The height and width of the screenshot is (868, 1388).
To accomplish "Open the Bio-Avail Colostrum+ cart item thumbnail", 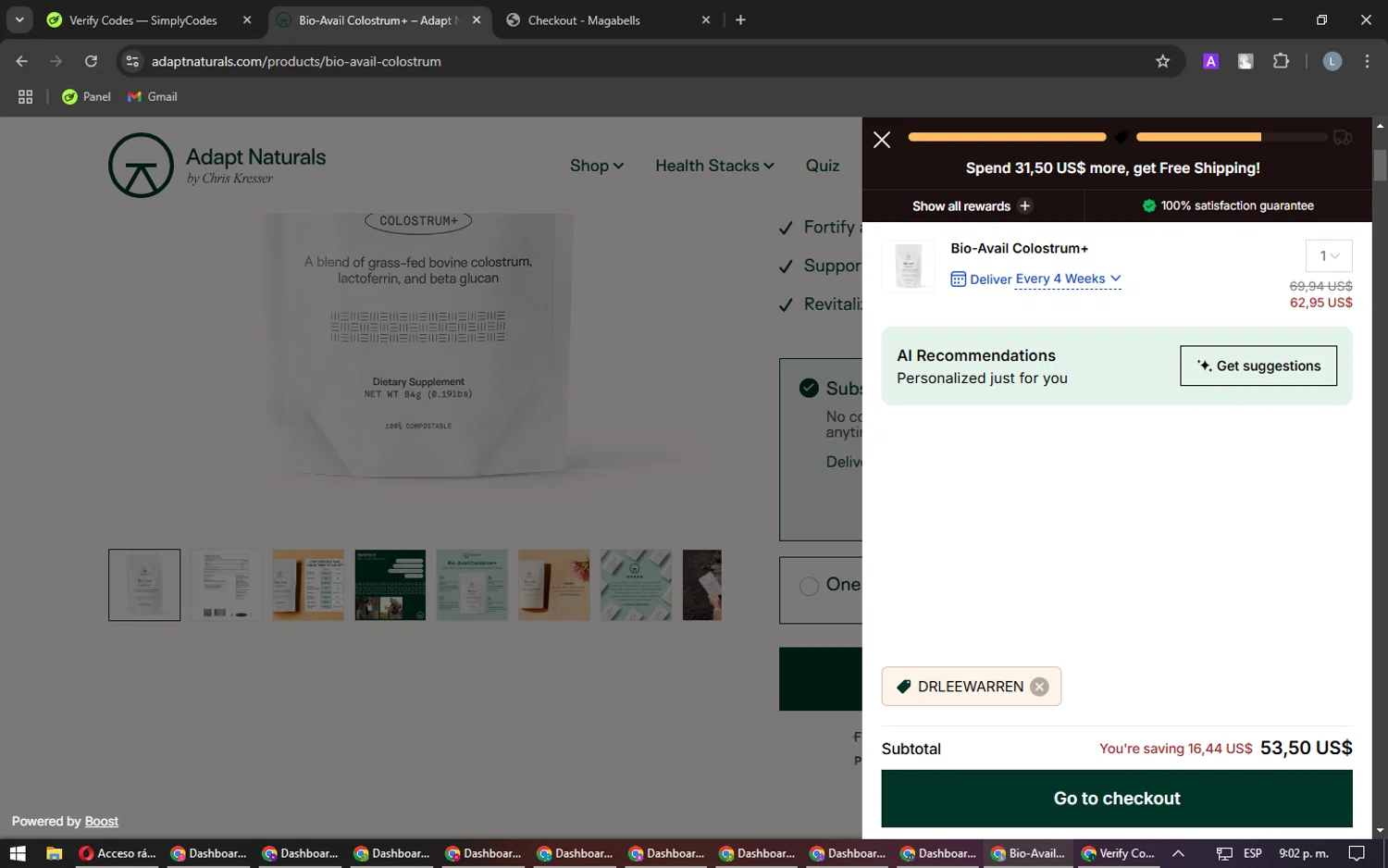I will [909, 267].
